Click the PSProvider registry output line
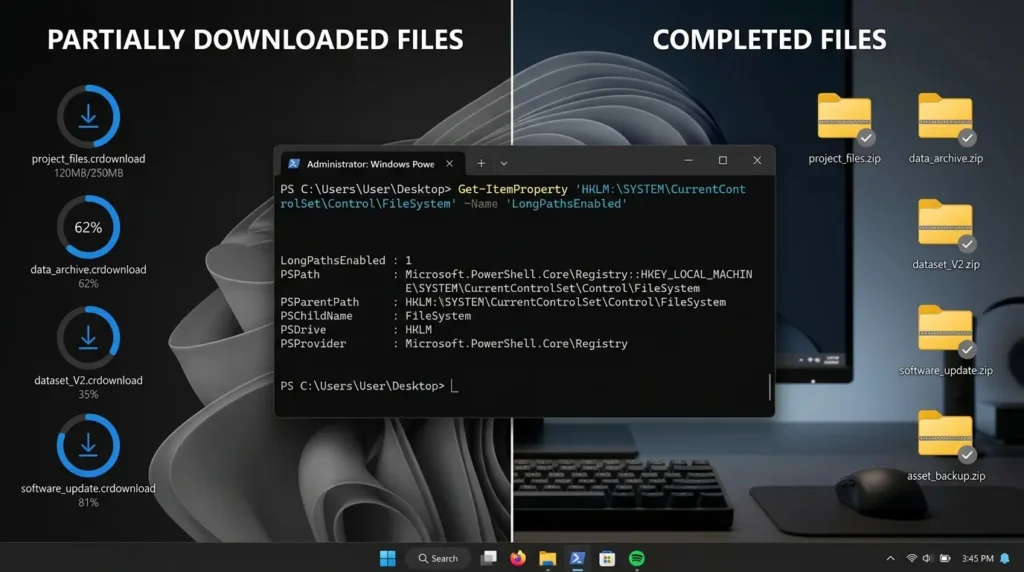This screenshot has width=1024, height=572. point(454,343)
